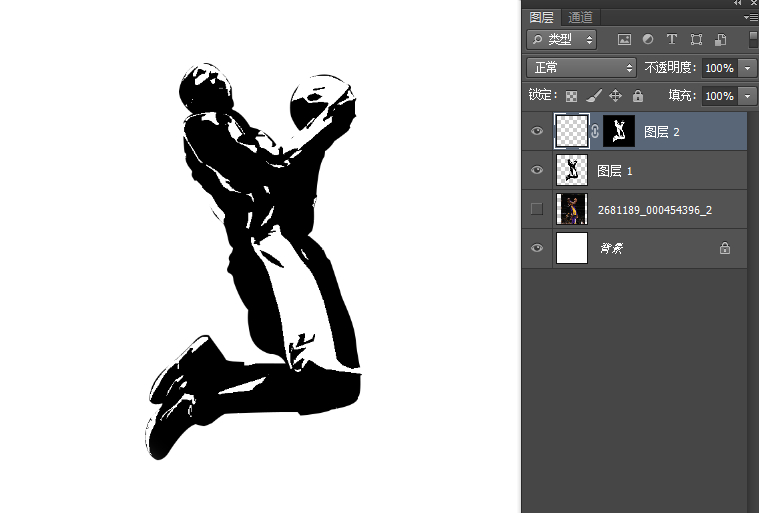Click the 填充 100% value field
The height and width of the screenshot is (513, 759).
(720, 96)
